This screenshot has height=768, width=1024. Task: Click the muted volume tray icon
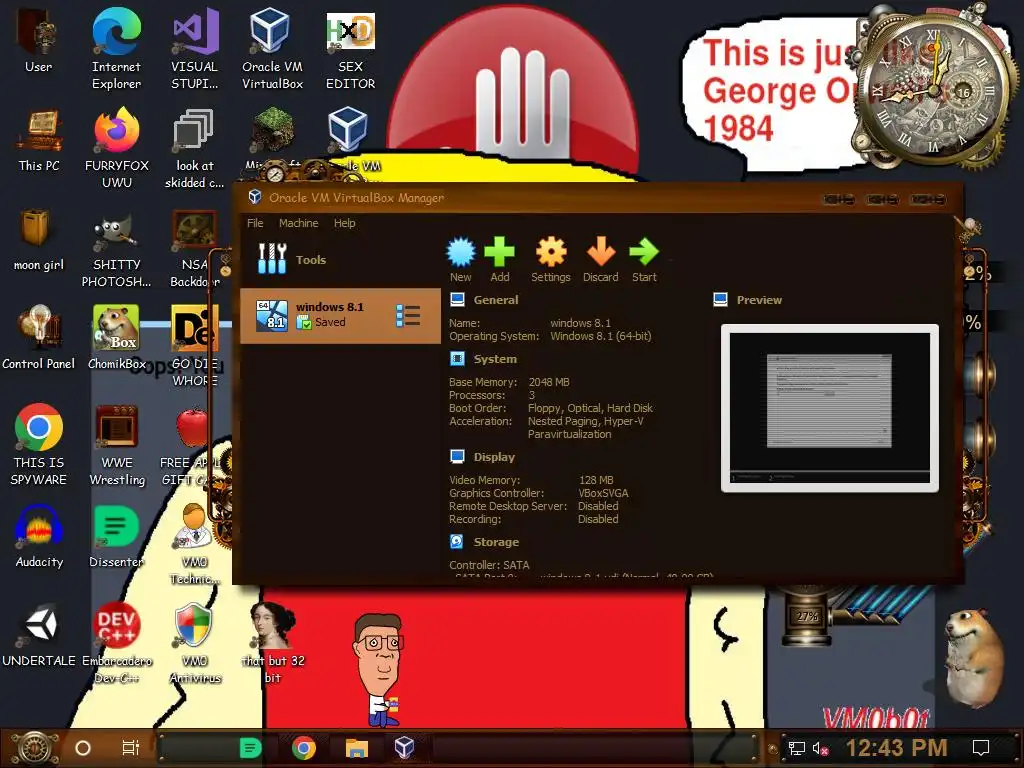coord(820,748)
